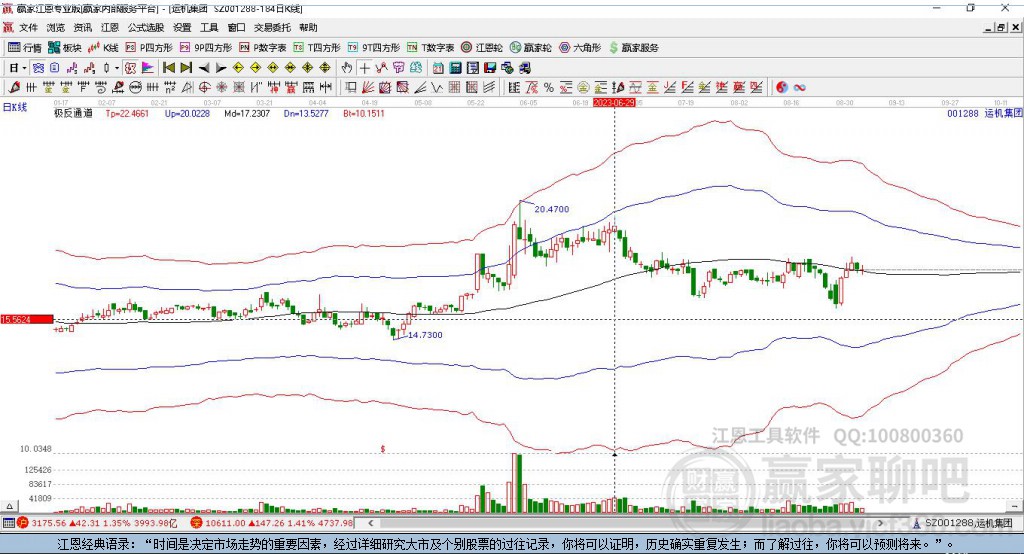This screenshot has height=554, width=1024.
Task: Select the zigzag line drawing tool
Action: 437,88
